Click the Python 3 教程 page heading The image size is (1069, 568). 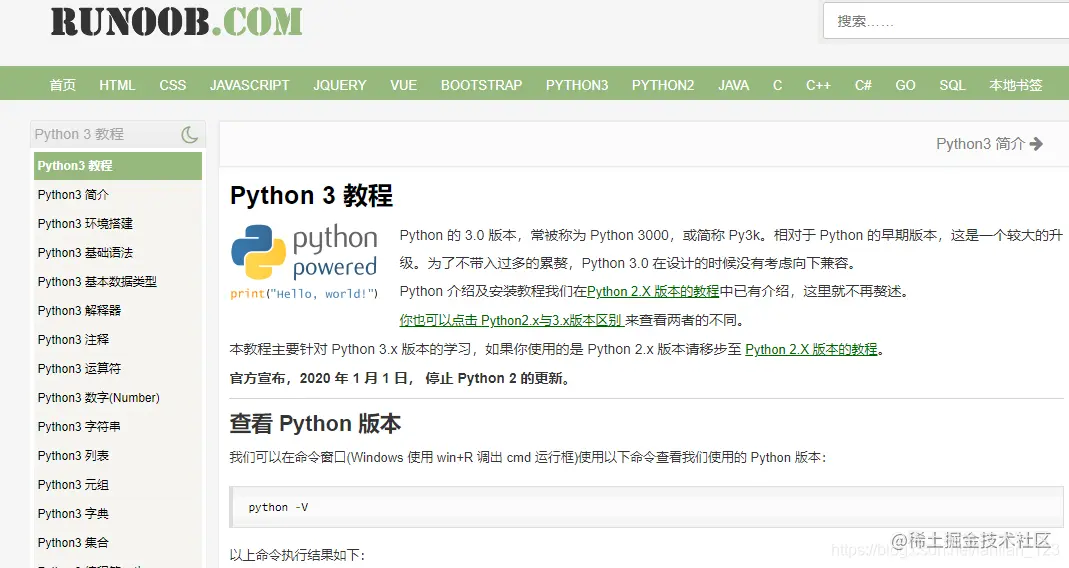click(x=312, y=196)
